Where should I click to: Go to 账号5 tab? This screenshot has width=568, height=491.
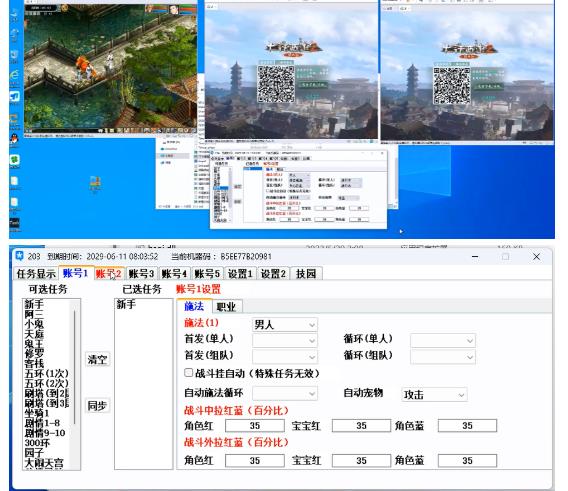(207, 274)
